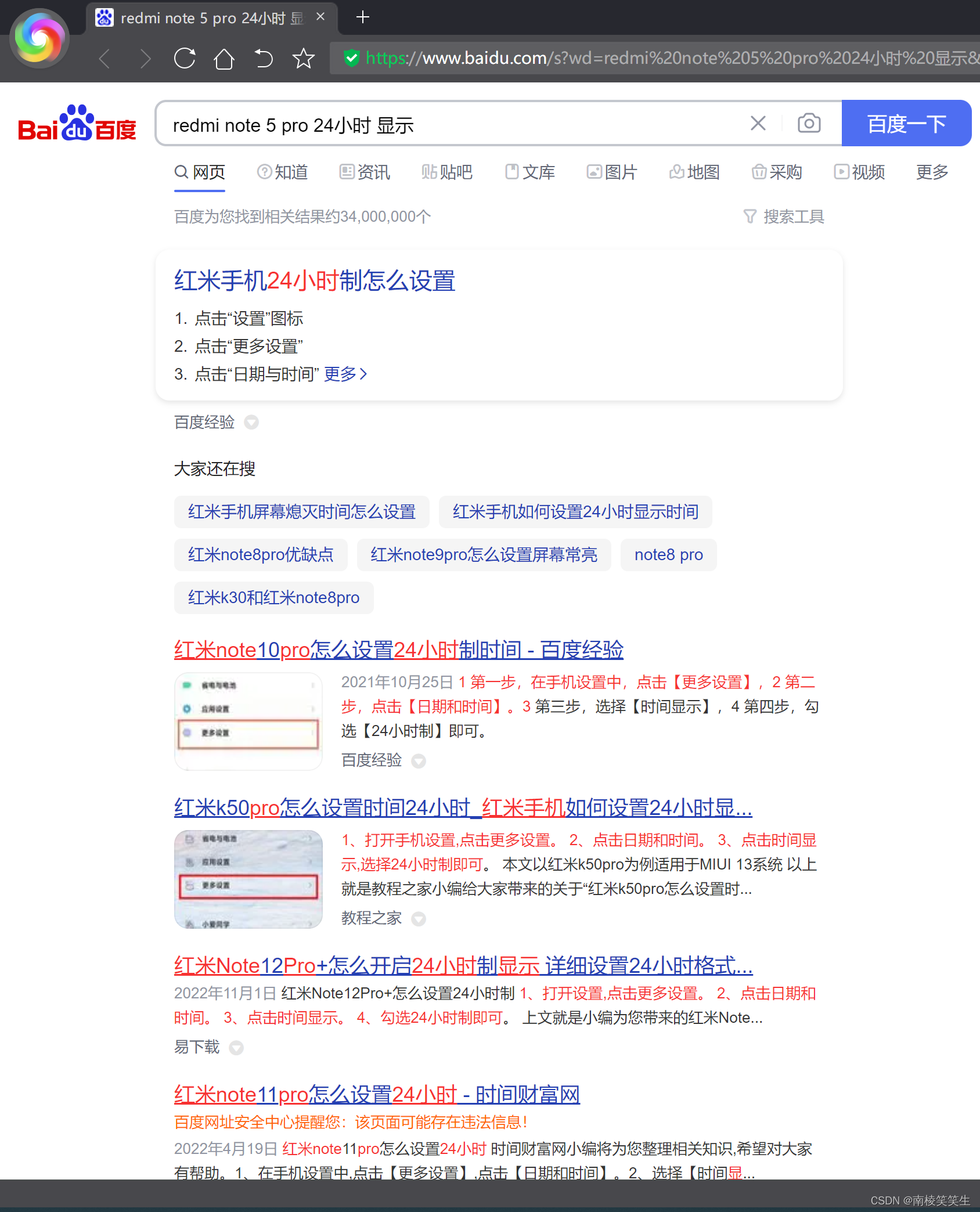
Task: Switch to the 视频 tab
Action: coord(859,172)
